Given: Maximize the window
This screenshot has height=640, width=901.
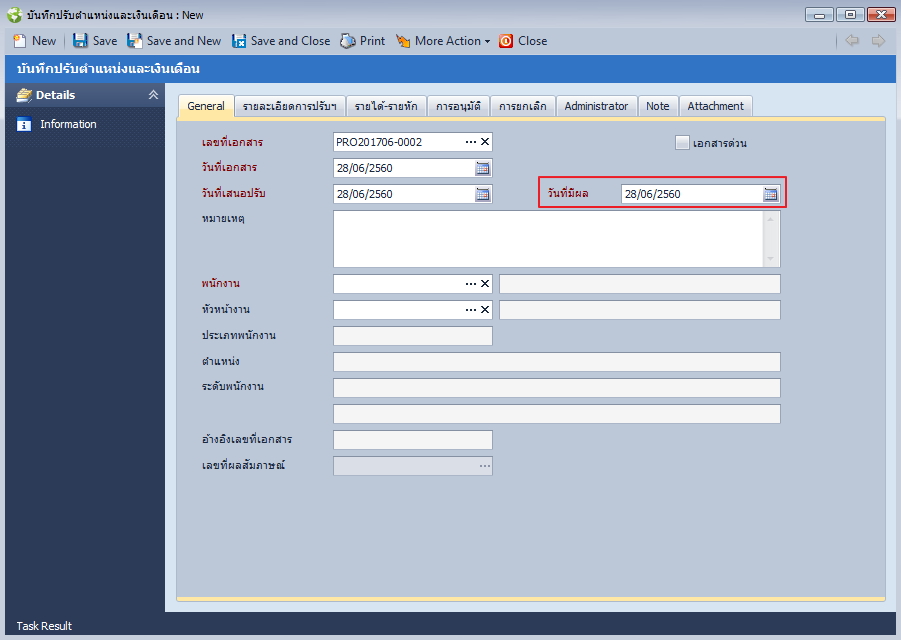Looking at the screenshot, I should pyautogui.click(x=850, y=14).
